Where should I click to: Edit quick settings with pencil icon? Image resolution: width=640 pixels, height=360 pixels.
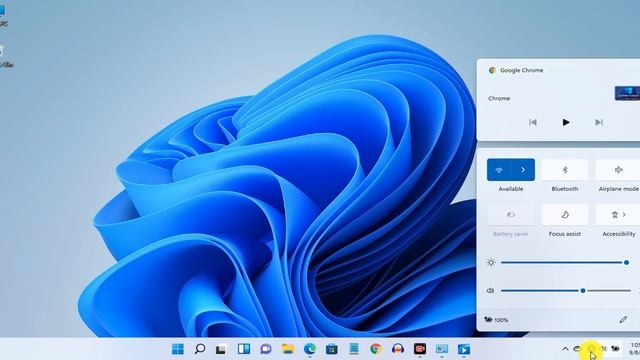click(623, 320)
